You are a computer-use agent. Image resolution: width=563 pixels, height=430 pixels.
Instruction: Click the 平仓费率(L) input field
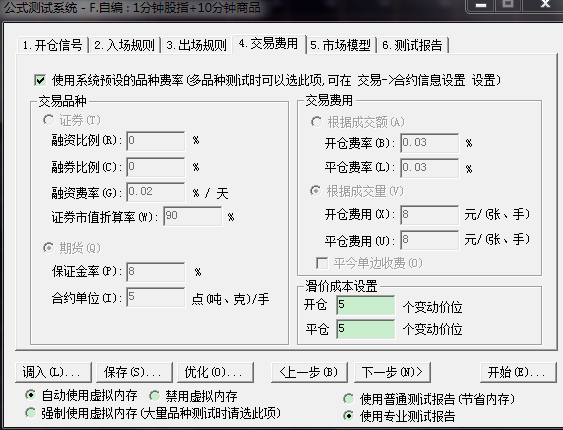point(429,168)
